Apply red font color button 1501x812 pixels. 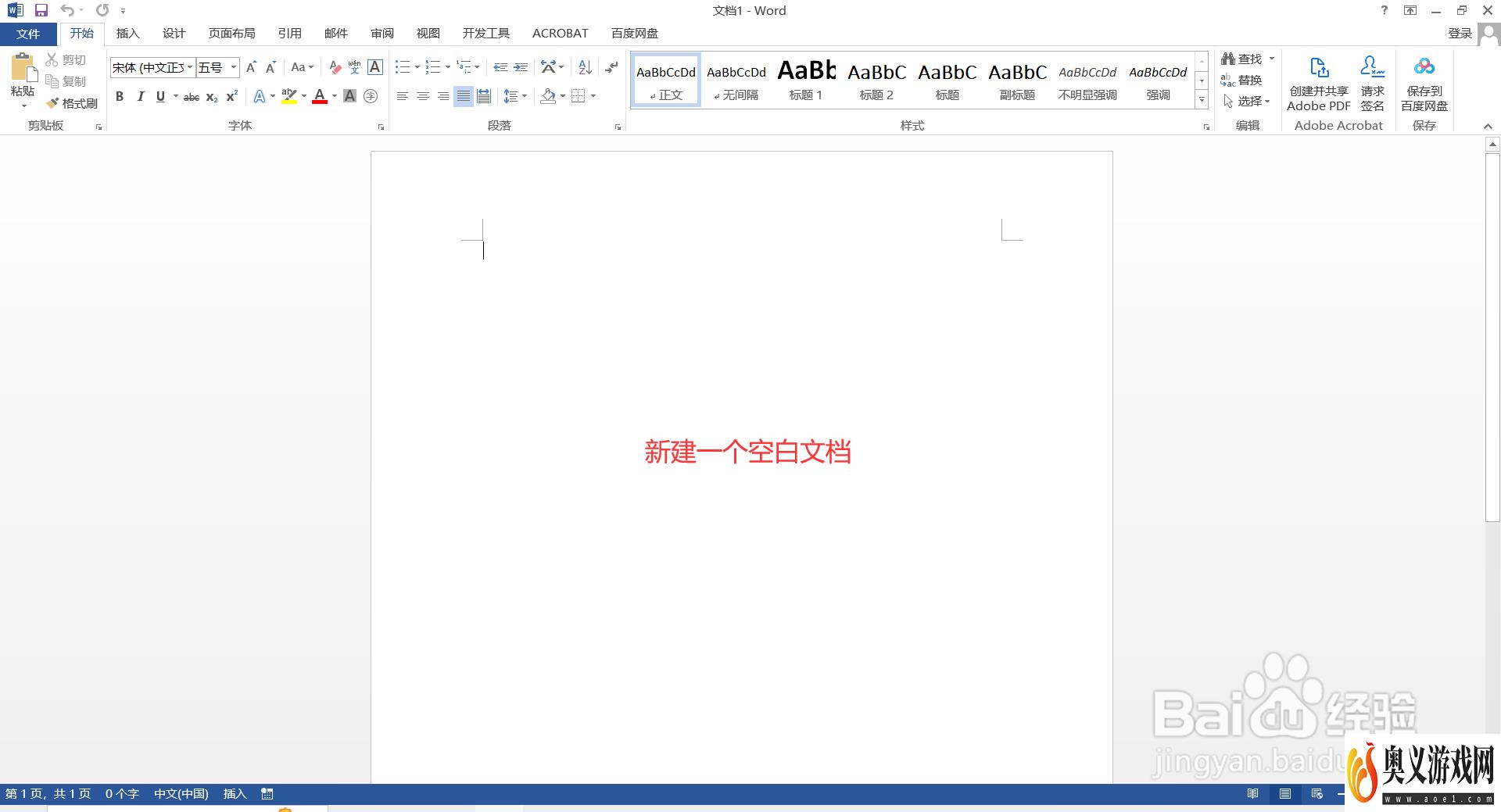pos(320,96)
